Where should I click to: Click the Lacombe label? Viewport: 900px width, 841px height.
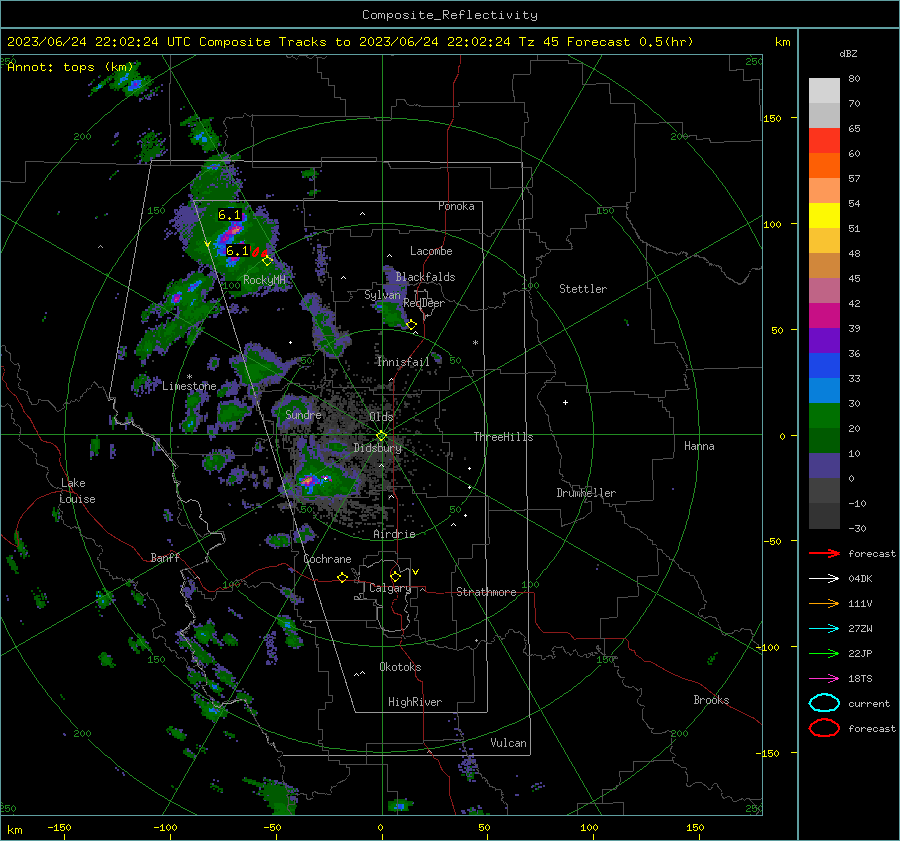point(431,251)
